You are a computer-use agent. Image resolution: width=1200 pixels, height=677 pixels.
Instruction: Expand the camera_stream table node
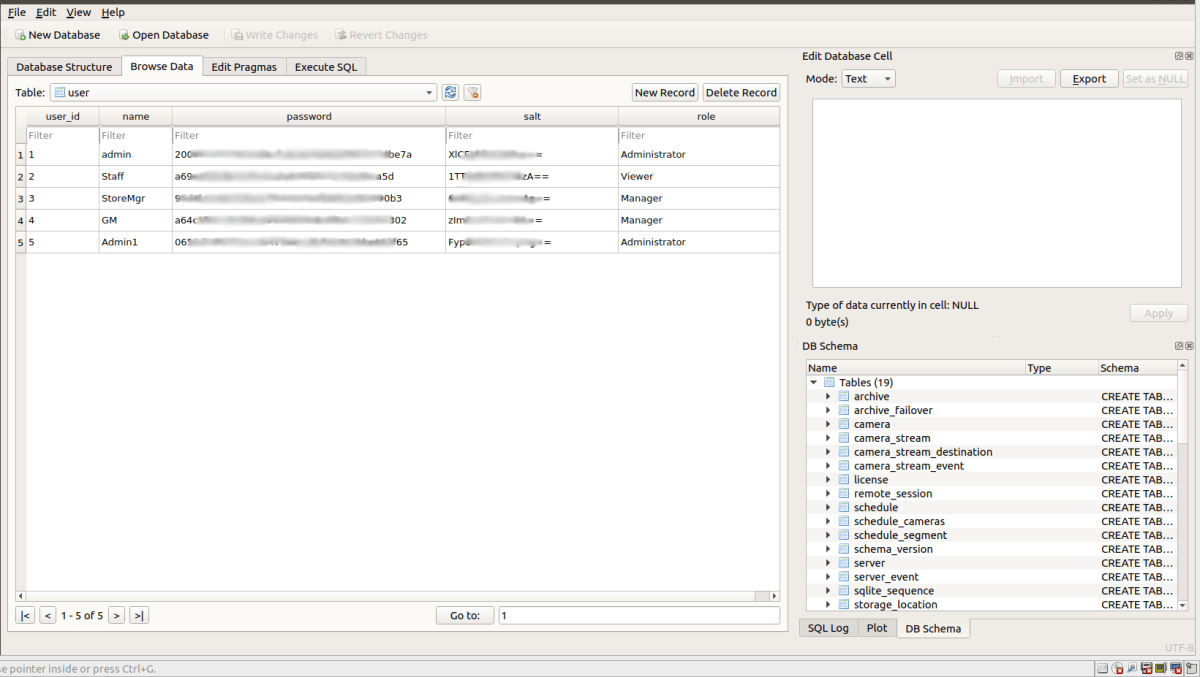[828, 438]
